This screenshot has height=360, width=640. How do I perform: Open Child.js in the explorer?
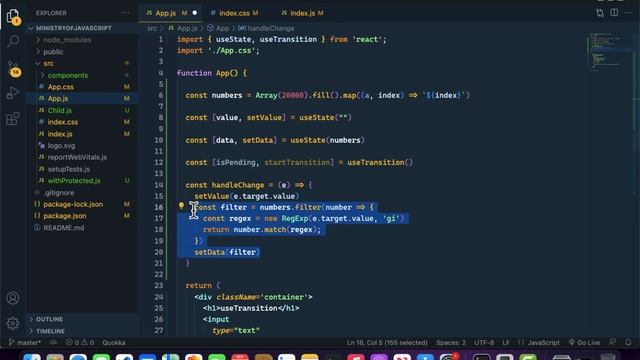coord(60,110)
